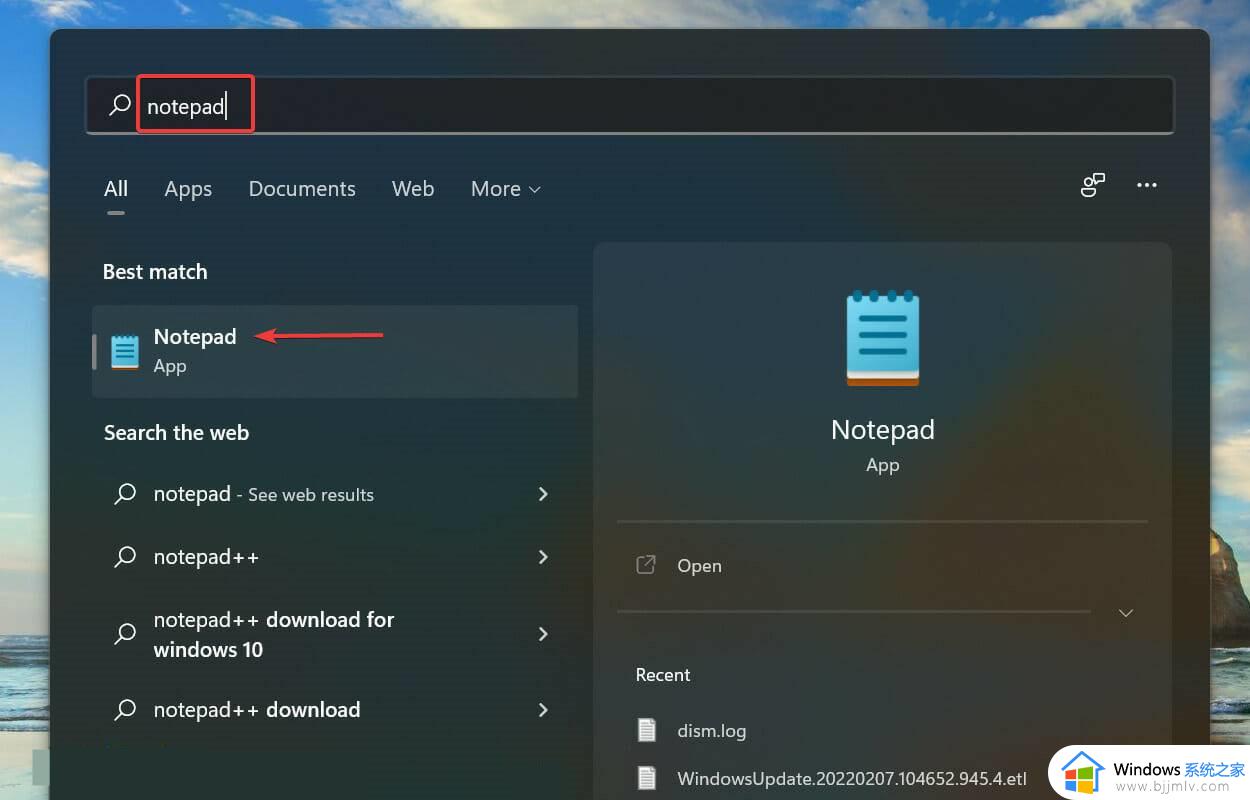1250x800 pixels.
Task: Expand the More filter dropdown
Action: (506, 189)
